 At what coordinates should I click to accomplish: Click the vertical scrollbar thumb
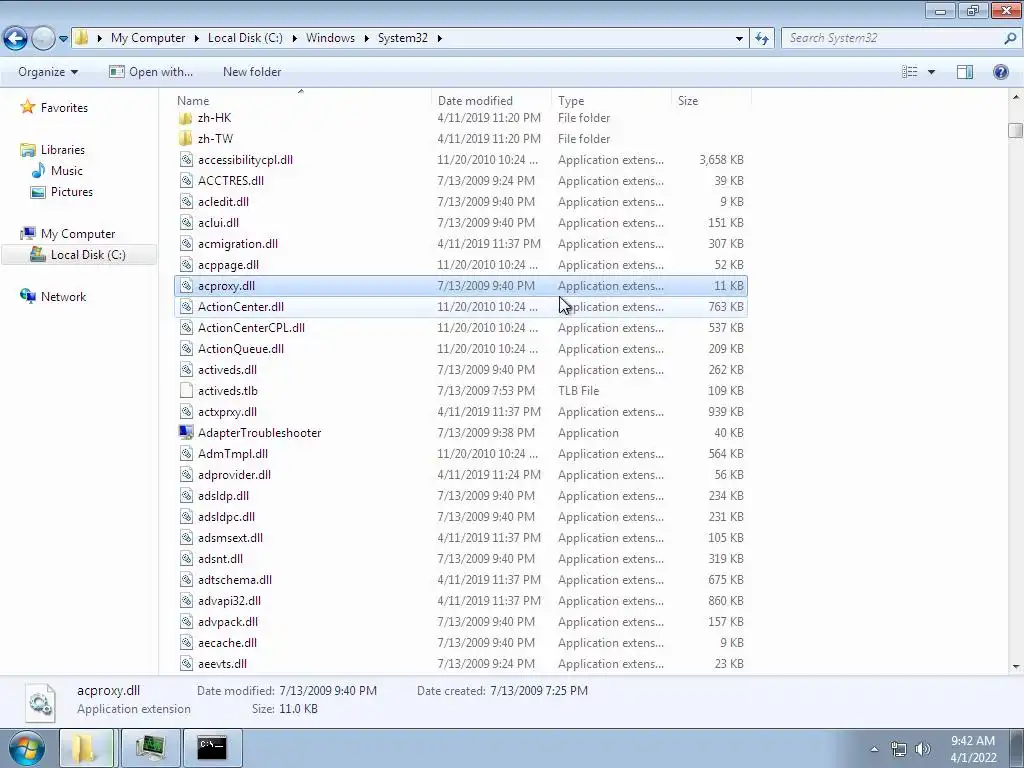tap(1015, 130)
